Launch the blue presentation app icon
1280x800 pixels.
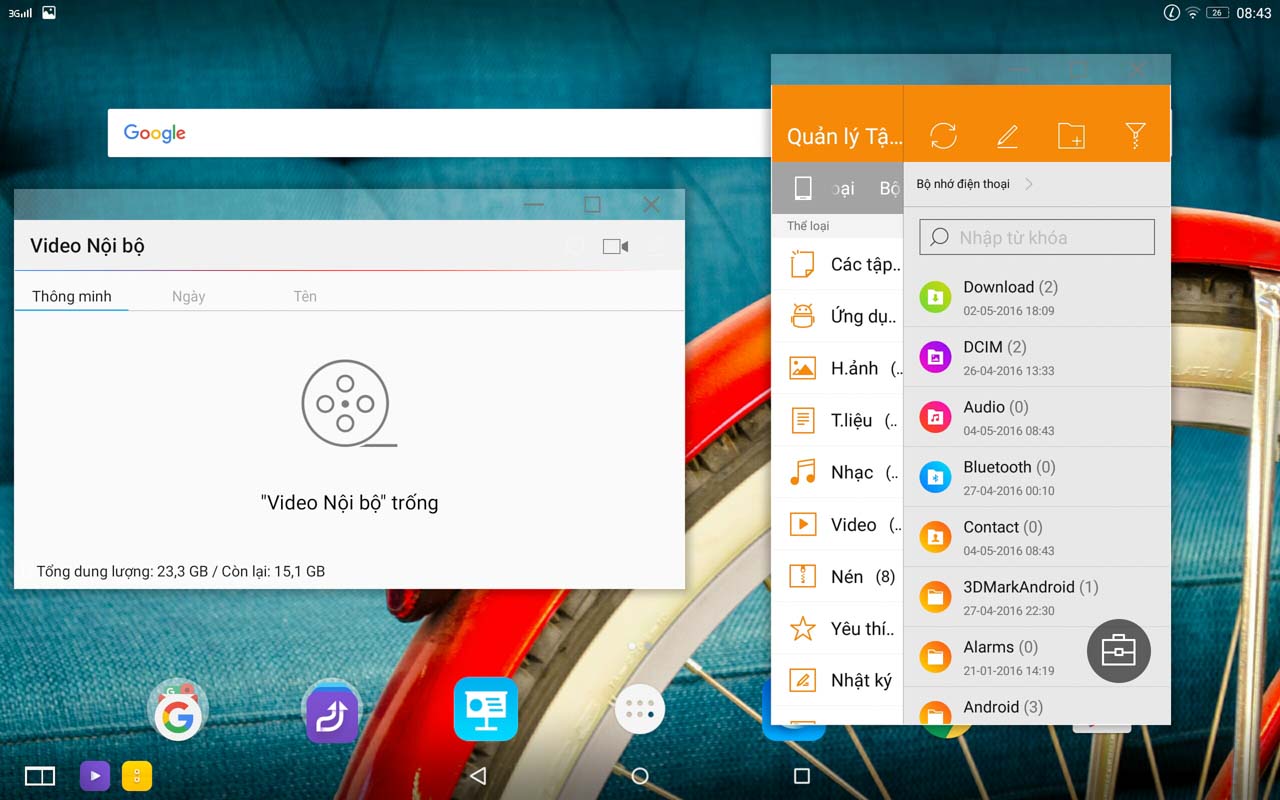486,709
